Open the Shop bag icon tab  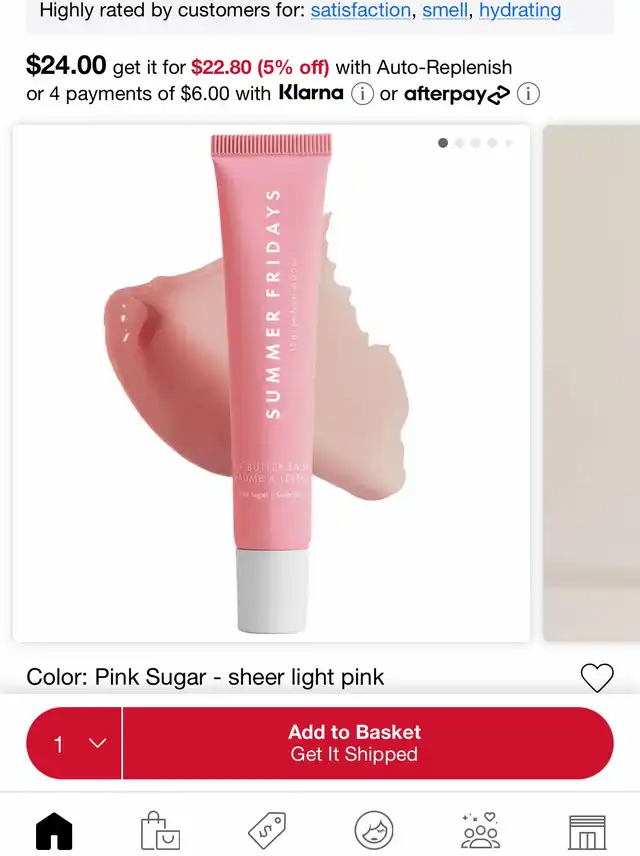[x=160, y=831]
